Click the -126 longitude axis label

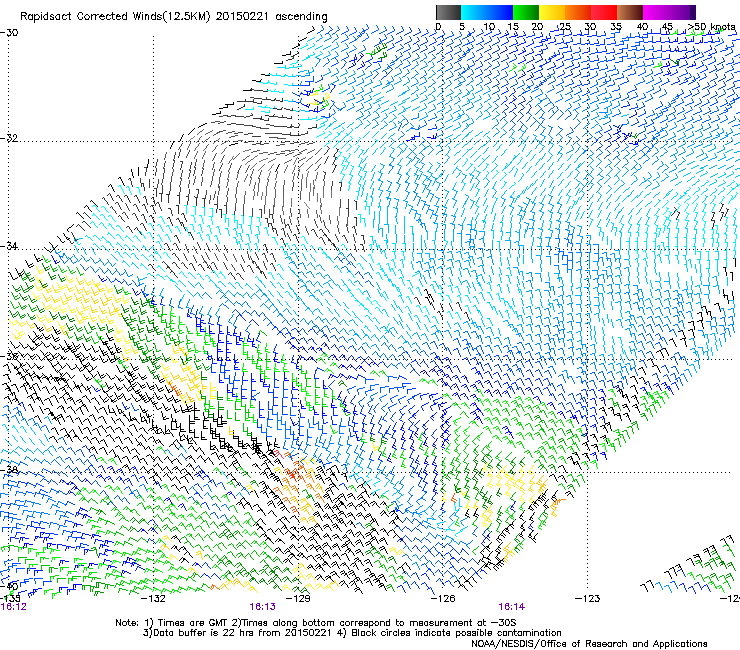pyautogui.click(x=443, y=599)
